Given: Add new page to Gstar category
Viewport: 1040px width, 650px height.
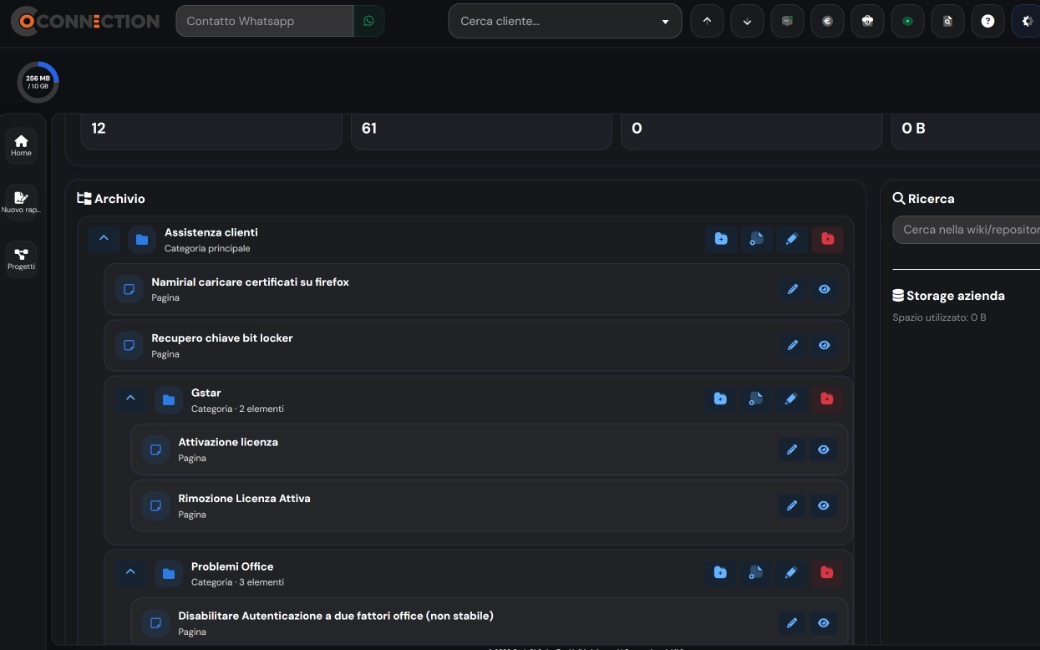Looking at the screenshot, I should pos(755,399).
